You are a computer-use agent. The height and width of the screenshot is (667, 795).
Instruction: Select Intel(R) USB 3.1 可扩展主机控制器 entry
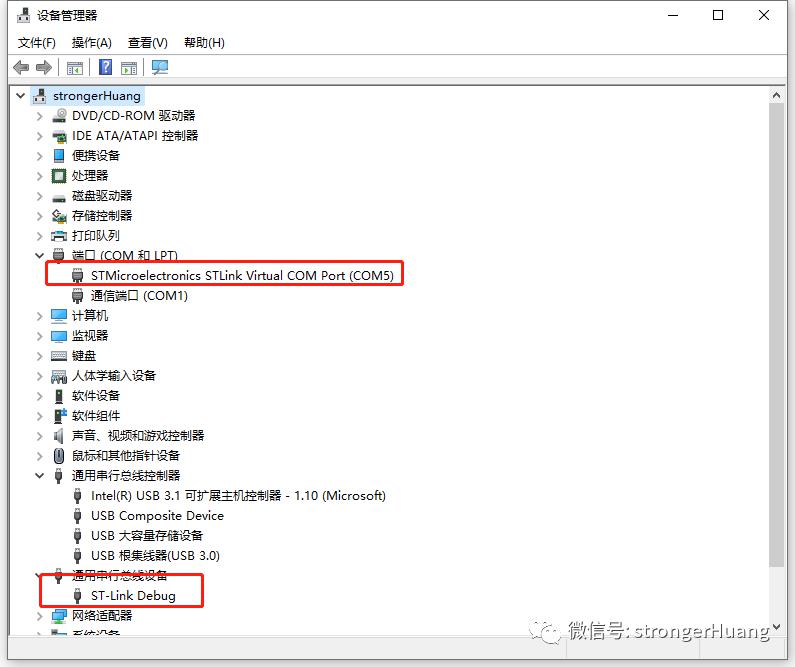[x=238, y=496]
